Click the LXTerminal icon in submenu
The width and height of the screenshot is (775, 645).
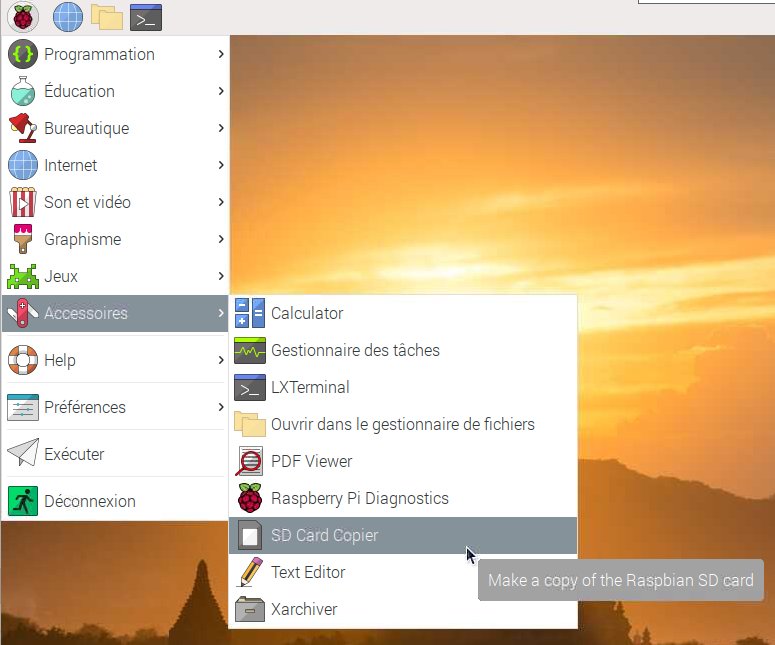[x=250, y=387]
